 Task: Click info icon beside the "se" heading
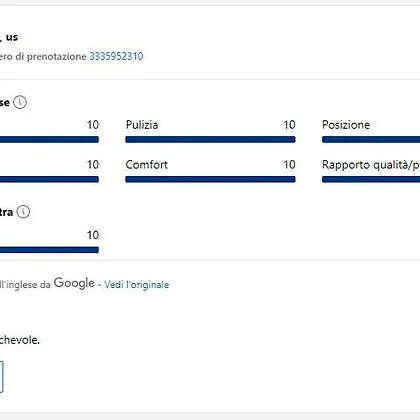tap(20, 102)
